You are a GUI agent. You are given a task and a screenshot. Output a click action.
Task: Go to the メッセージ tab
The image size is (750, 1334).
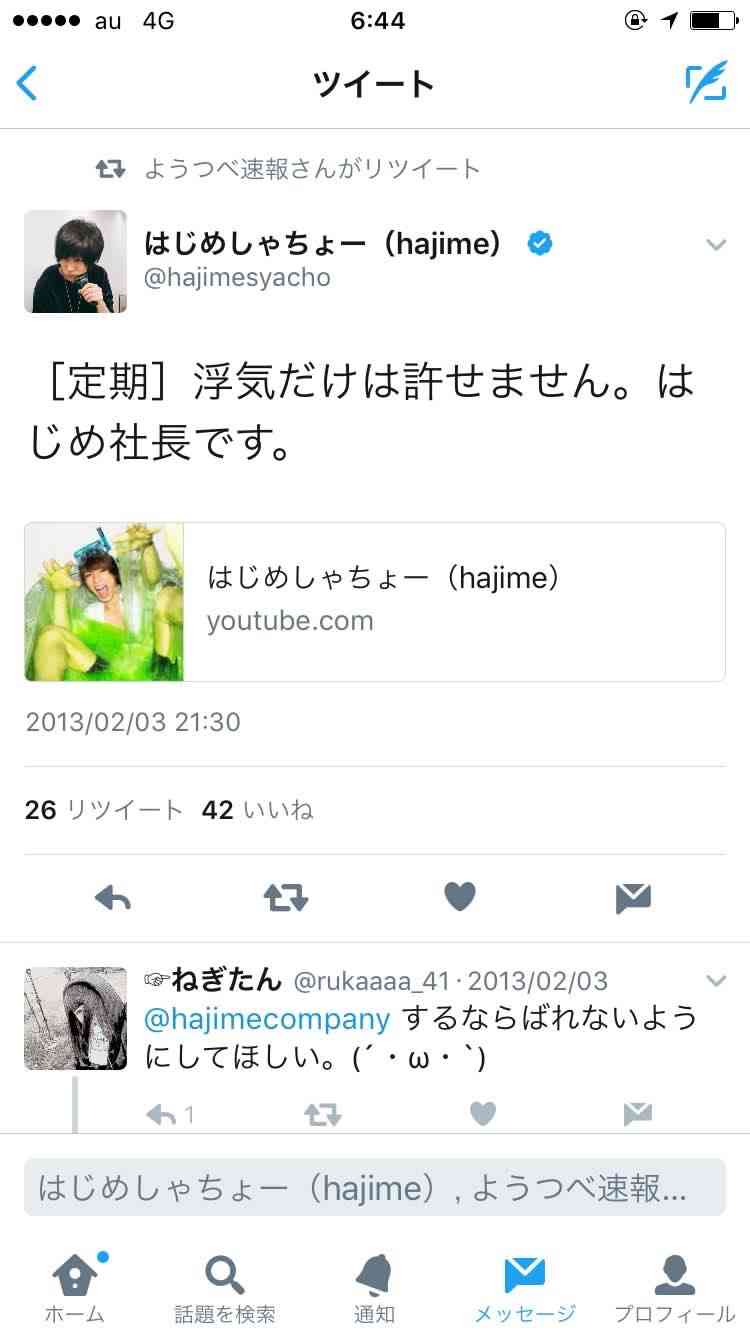[x=525, y=1286]
